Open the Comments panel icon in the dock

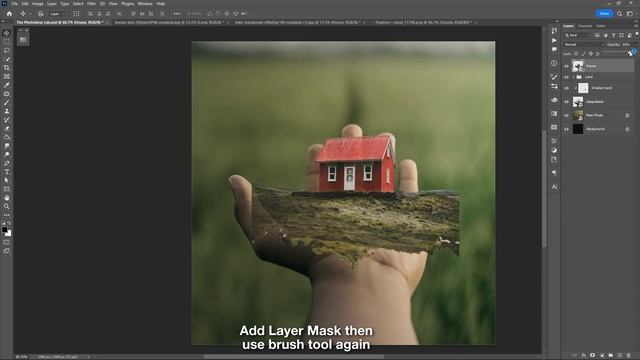(554, 49)
